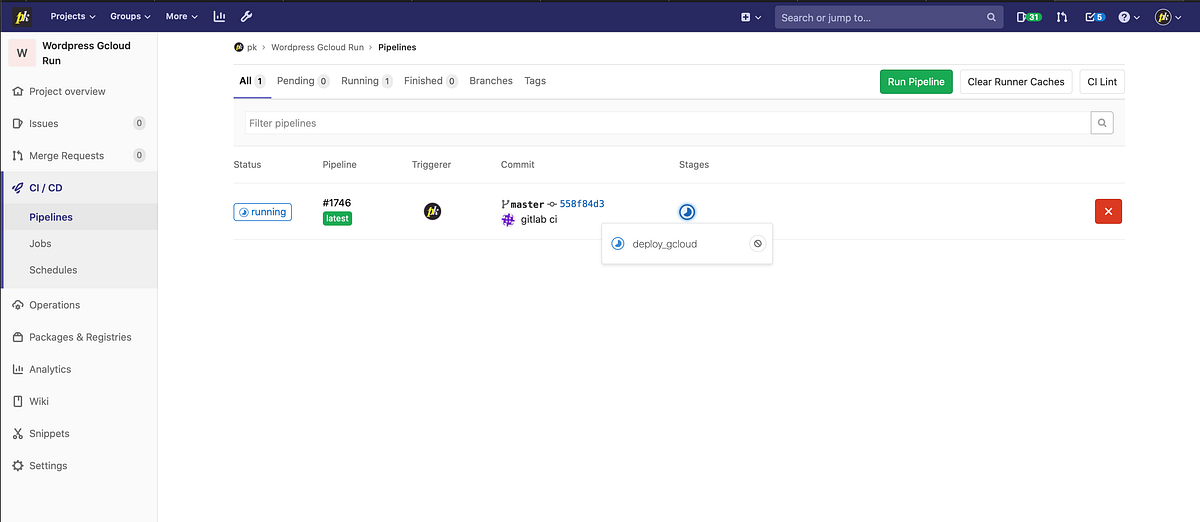This screenshot has width=1200, height=522.
Task: Click the Run Pipeline button
Action: [x=916, y=82]
